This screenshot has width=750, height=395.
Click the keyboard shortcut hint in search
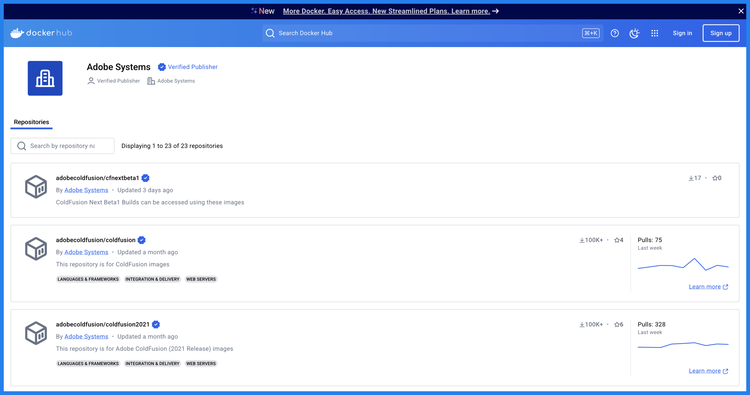(x=591, y=33)
